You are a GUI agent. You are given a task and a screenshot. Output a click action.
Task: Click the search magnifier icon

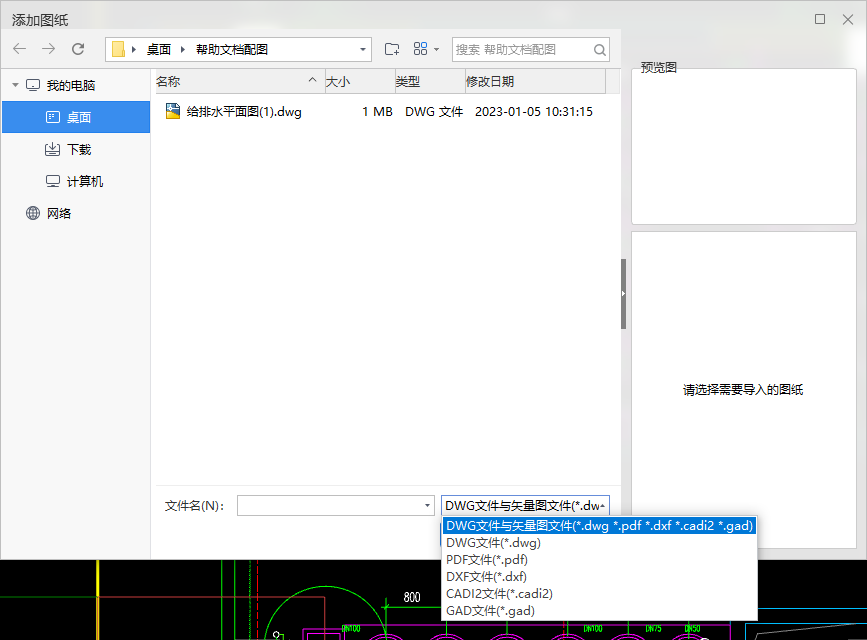599,49
